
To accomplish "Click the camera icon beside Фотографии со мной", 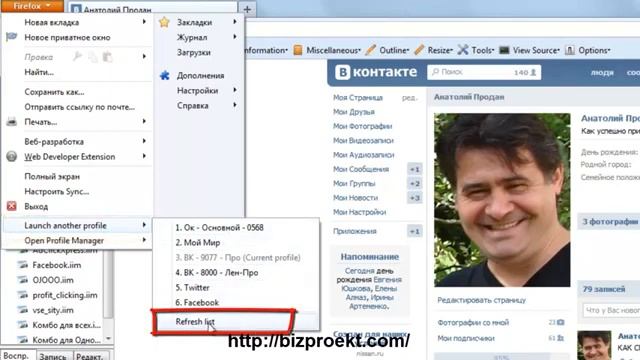I will (x=561, y=322).
